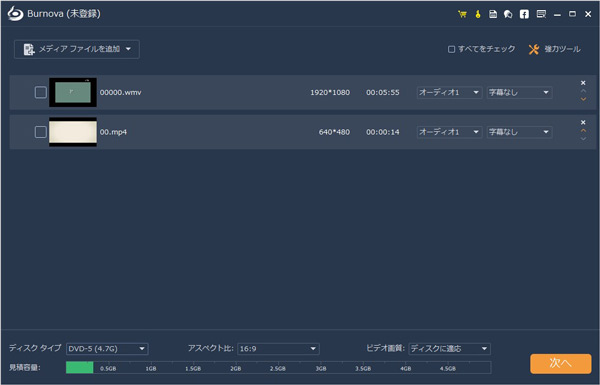Move 00.mp4 up with its highlighted arrow
The height and width of the screenshot is (385, 600).
(584, 131)
